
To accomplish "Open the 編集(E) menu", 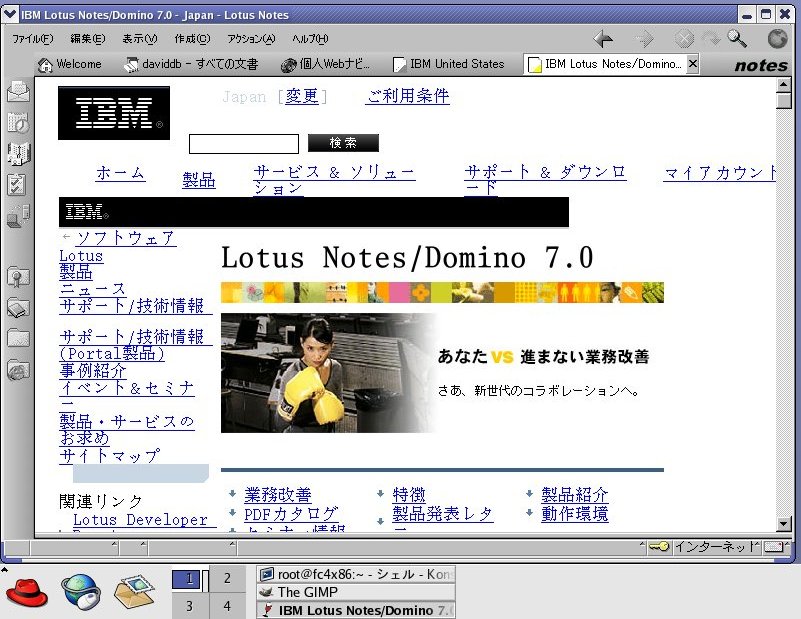I will [87, 39].
